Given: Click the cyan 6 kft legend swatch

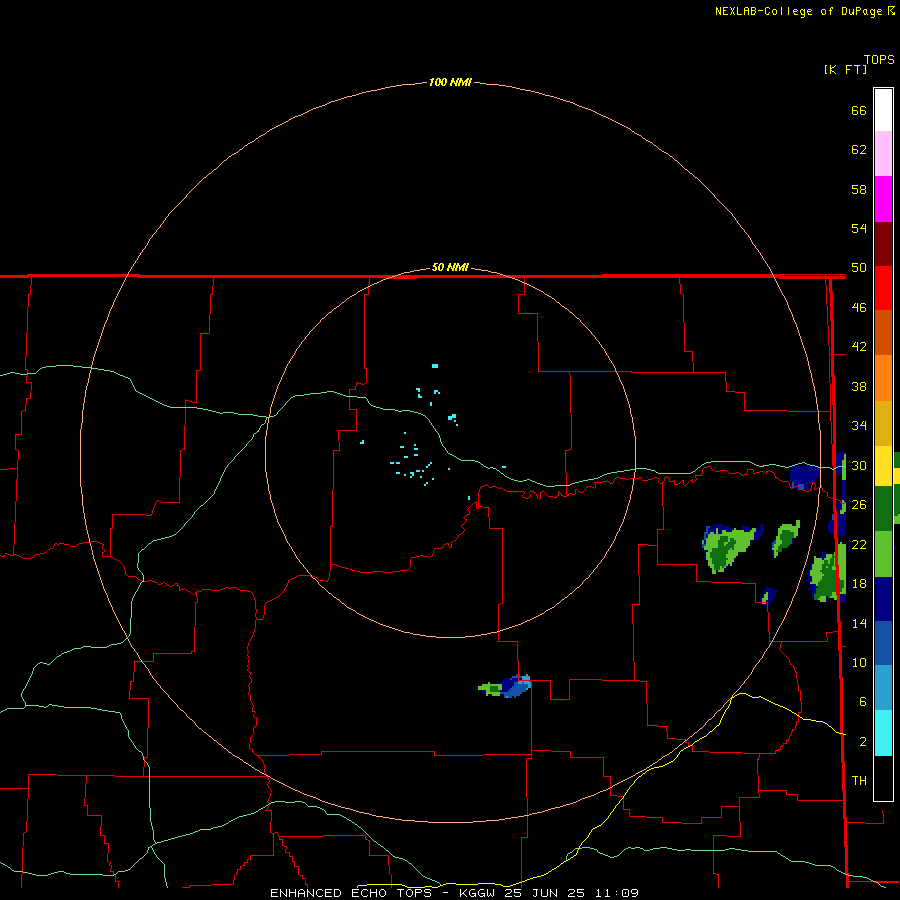Looking at the screenshot, I should [x=883, y=733].
